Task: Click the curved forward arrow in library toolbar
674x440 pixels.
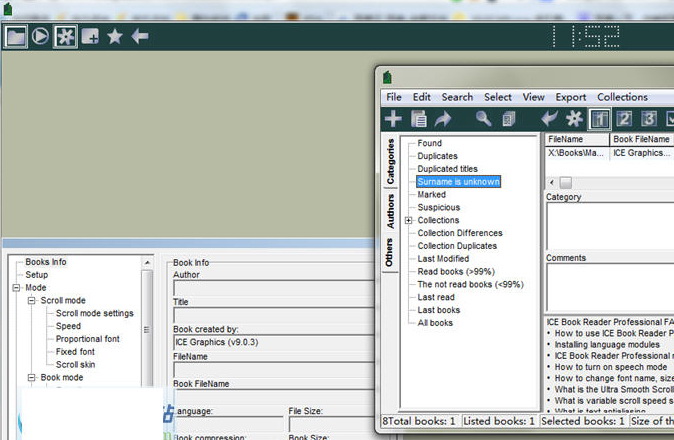Action: pyautogui.click(x=443, y=119)
